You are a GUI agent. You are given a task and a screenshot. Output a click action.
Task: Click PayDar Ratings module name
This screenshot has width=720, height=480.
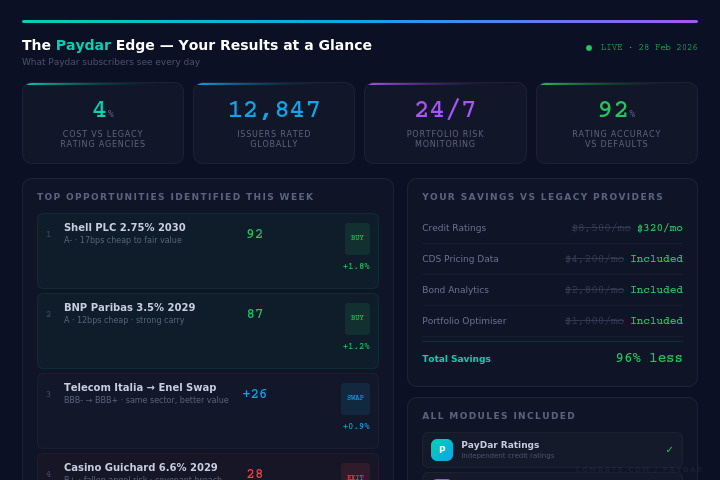(x=500, y=445)
